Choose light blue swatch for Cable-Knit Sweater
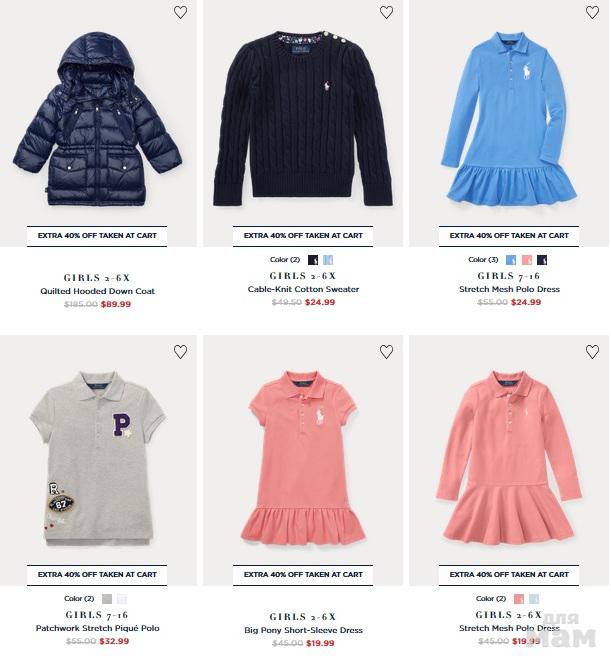The image size is (611, 662). 328,260
